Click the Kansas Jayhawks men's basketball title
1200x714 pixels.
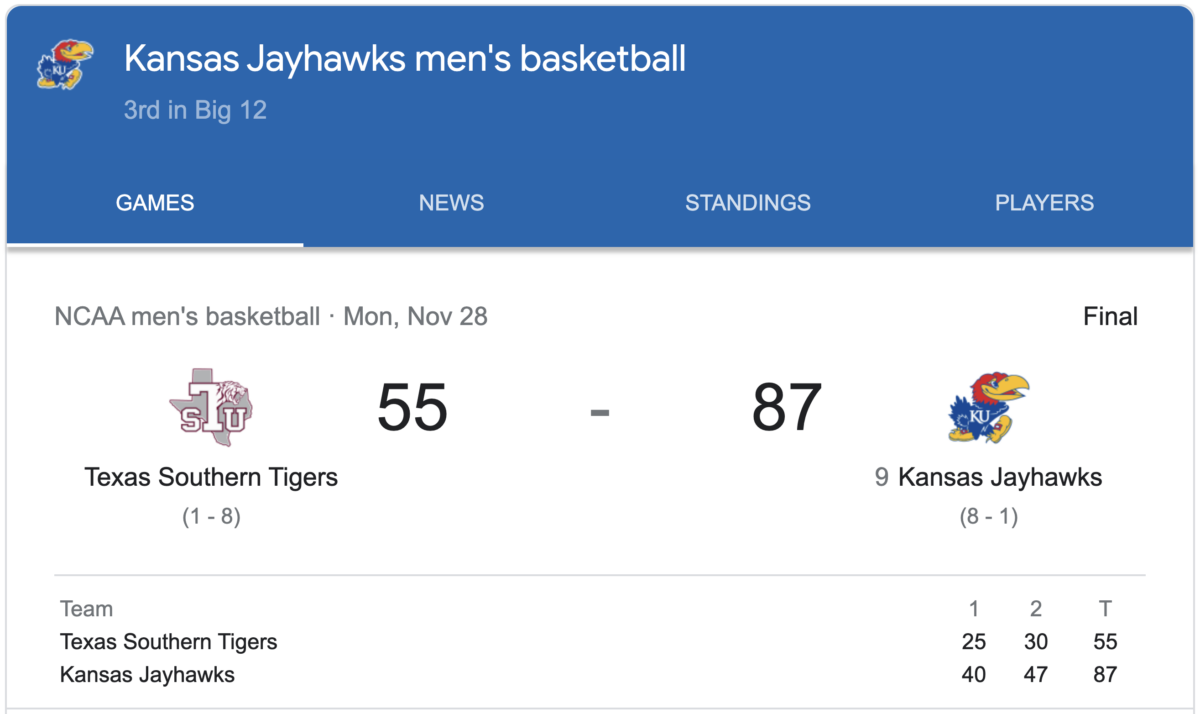pos(405,59)
